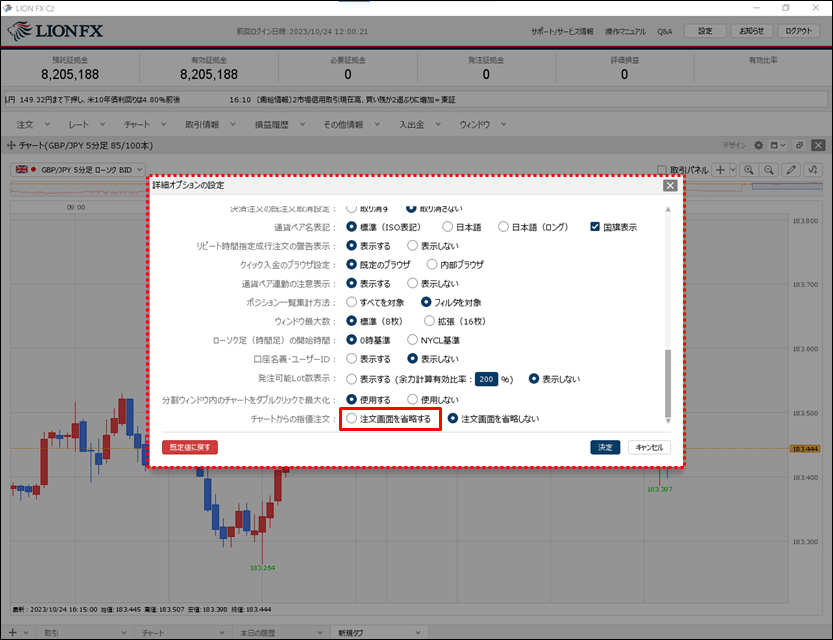Click the UK flag on currency pair selector
This screenshot has width=833, height=640.
click(x=22, y=169)
